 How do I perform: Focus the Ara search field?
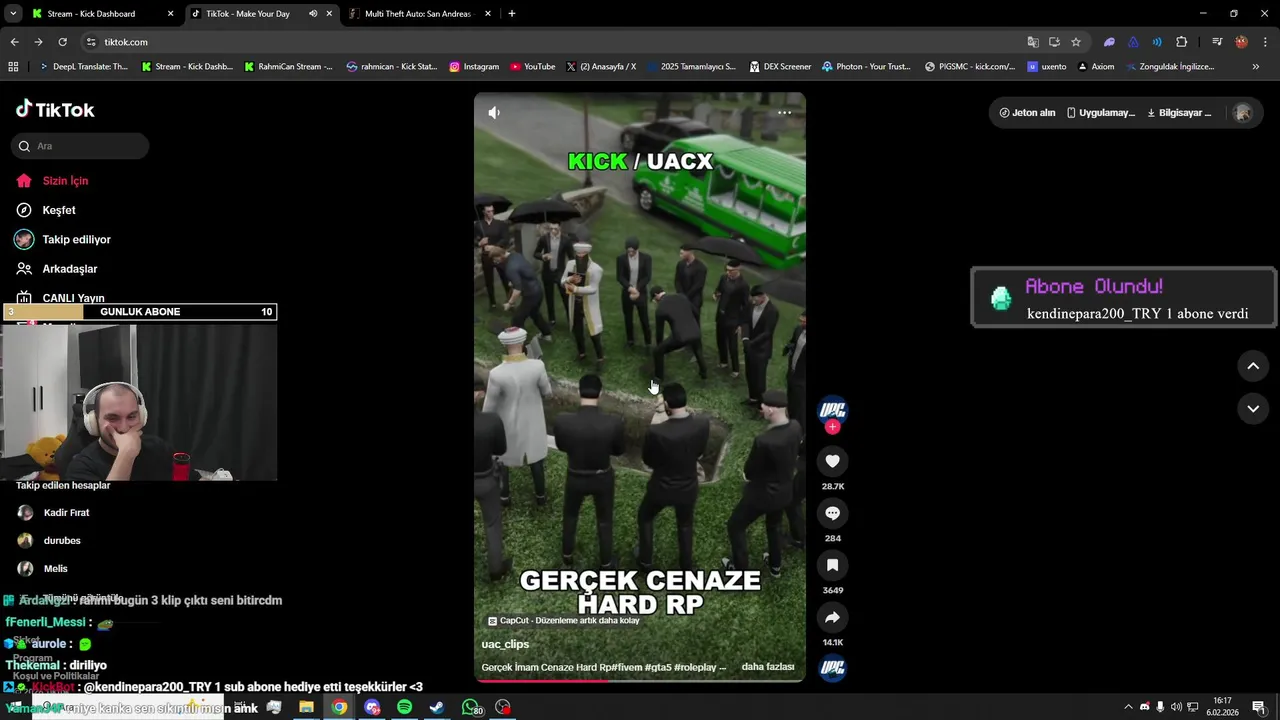pos(80,146)
